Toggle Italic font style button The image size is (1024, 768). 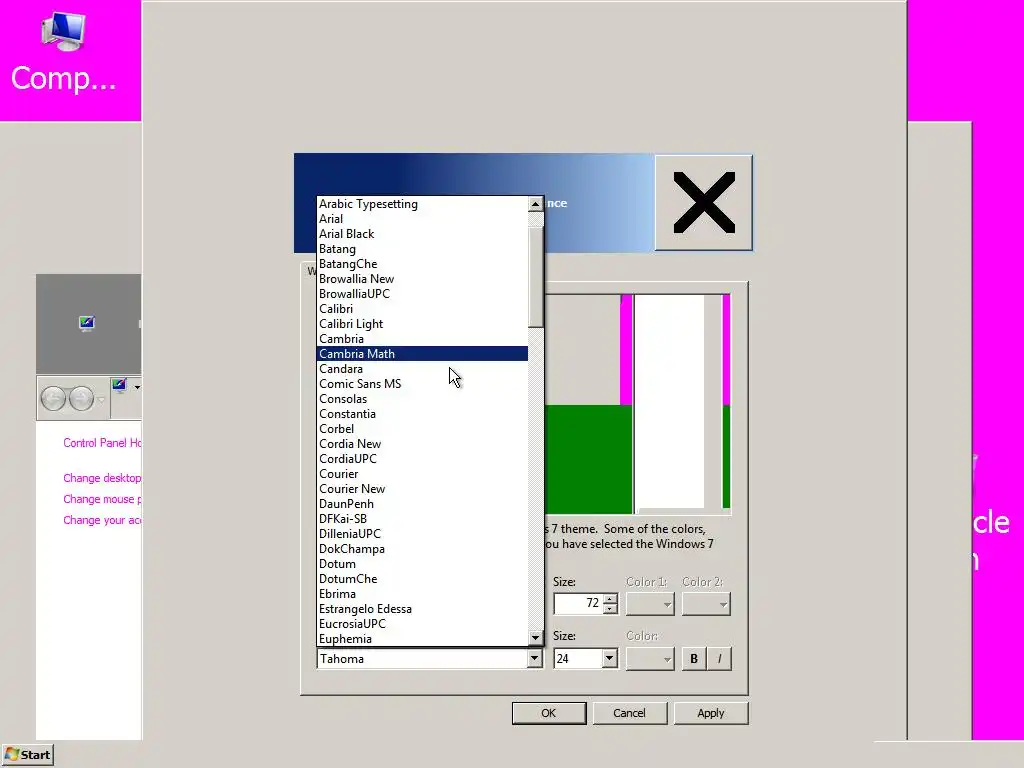[719, 658]
